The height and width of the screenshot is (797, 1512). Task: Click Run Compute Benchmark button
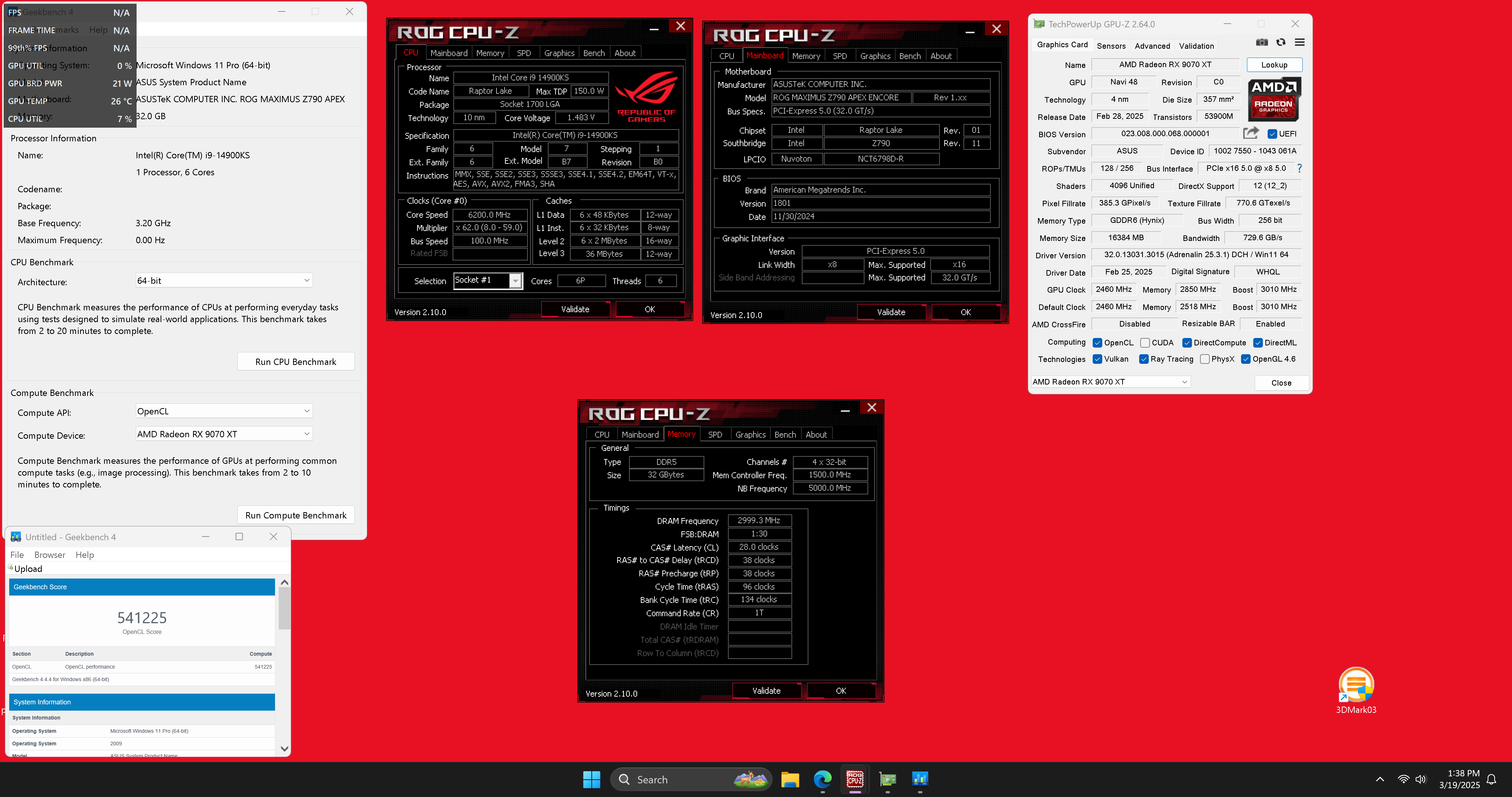pyautogui.click(x=296, y=515)
